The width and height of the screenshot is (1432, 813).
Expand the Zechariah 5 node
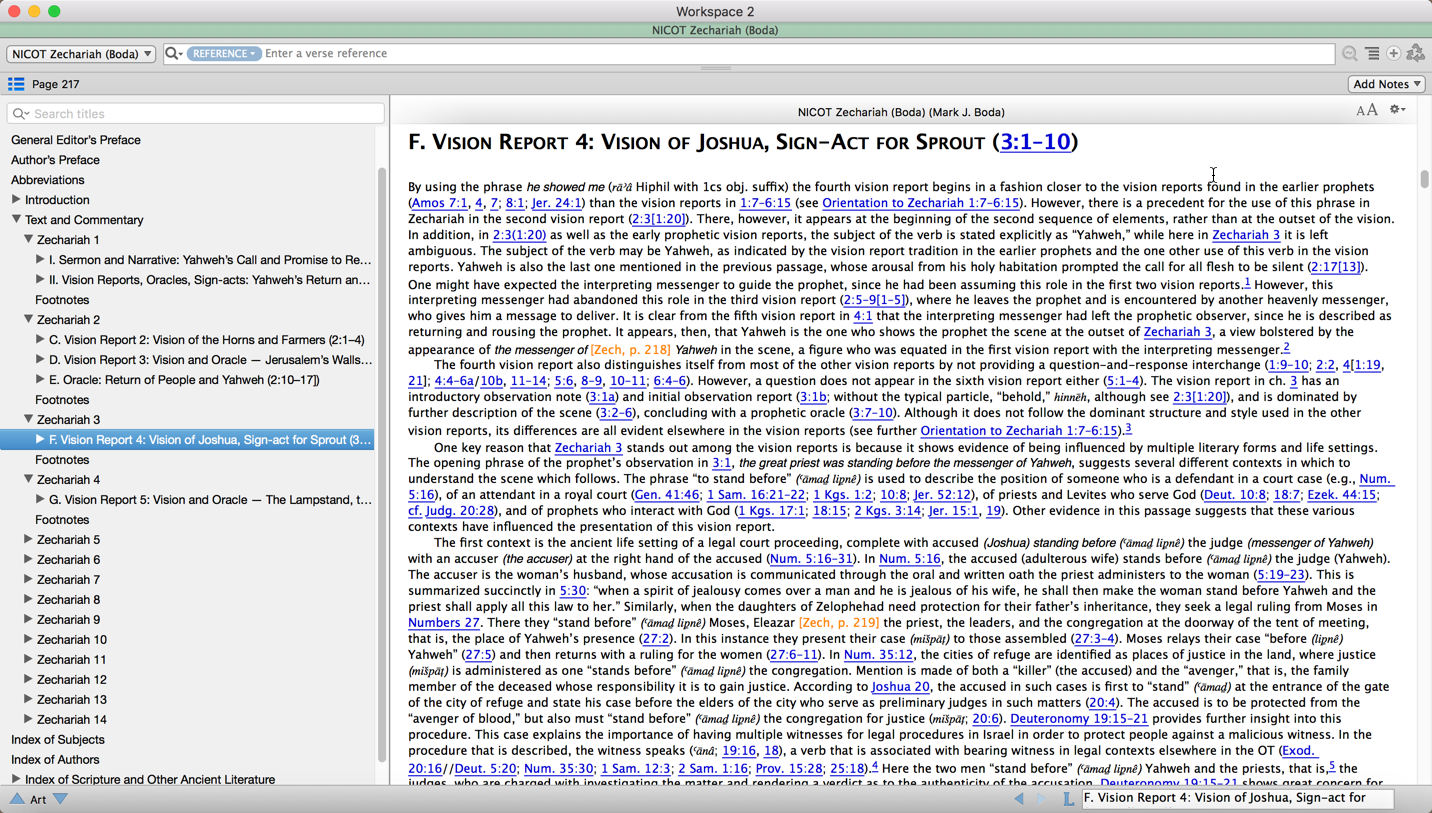(28, 540)
